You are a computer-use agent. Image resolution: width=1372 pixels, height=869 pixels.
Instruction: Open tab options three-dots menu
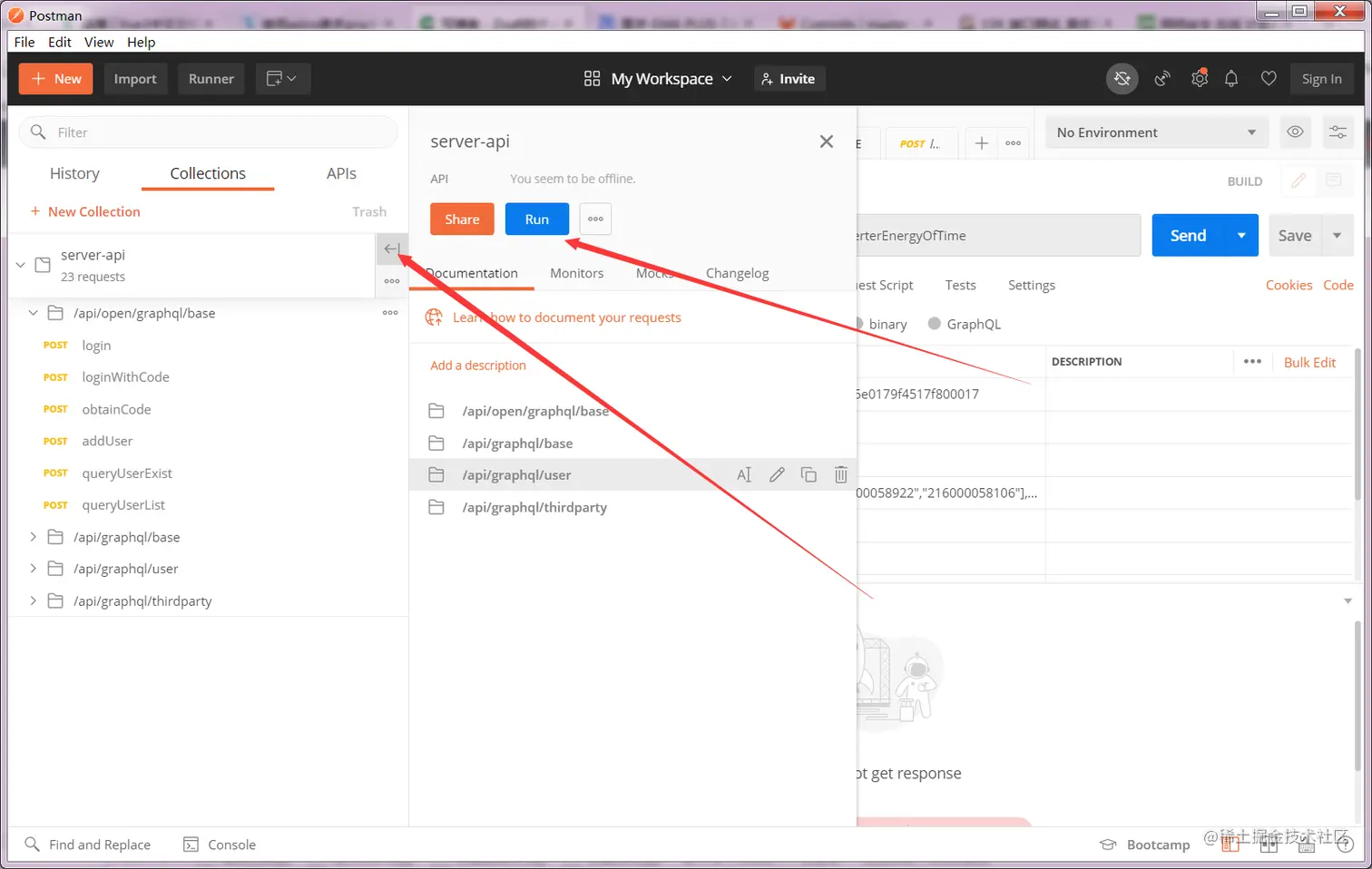click(1014, 143)
